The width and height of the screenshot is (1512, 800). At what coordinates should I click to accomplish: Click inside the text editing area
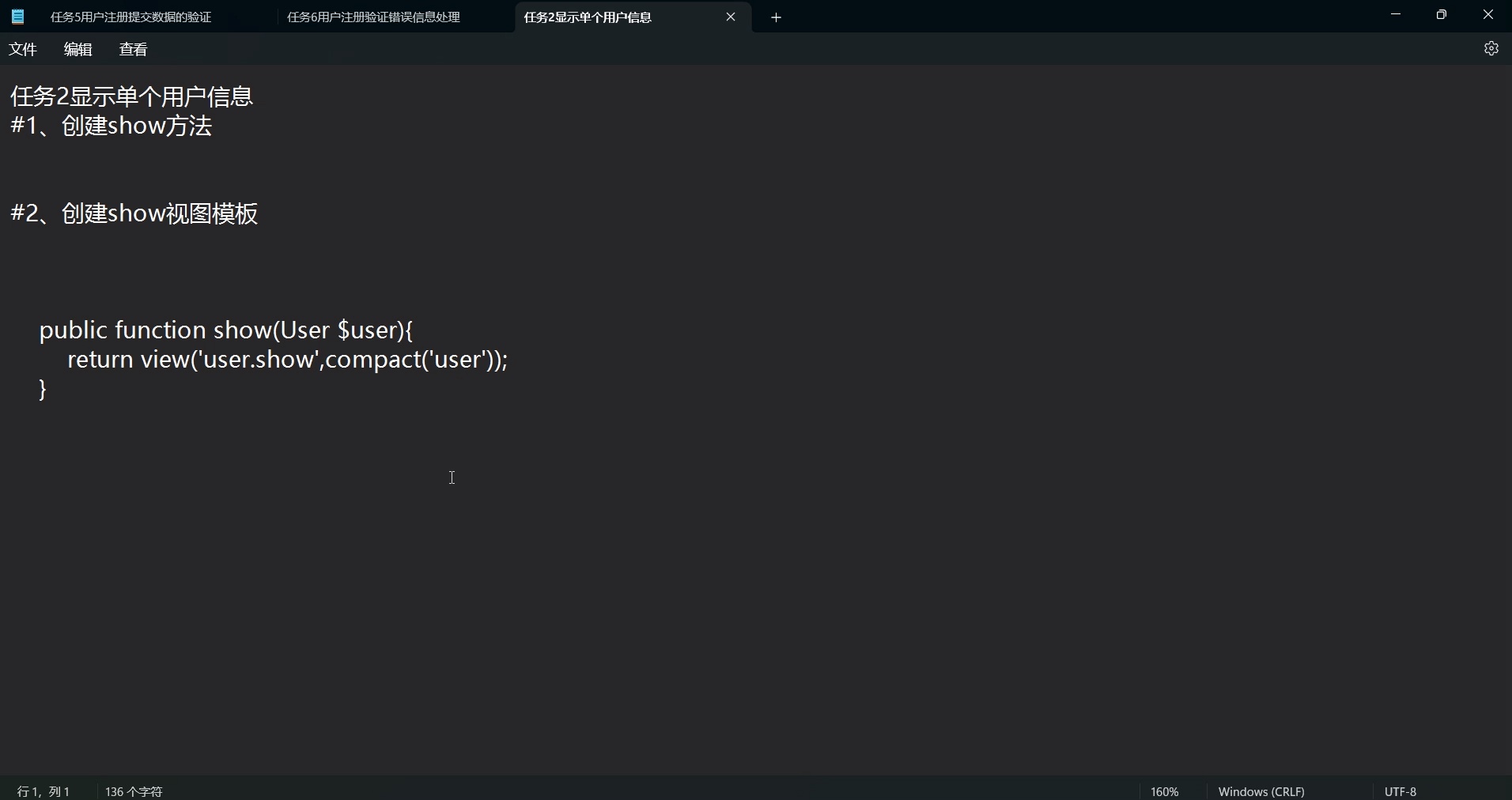(452, 478)
